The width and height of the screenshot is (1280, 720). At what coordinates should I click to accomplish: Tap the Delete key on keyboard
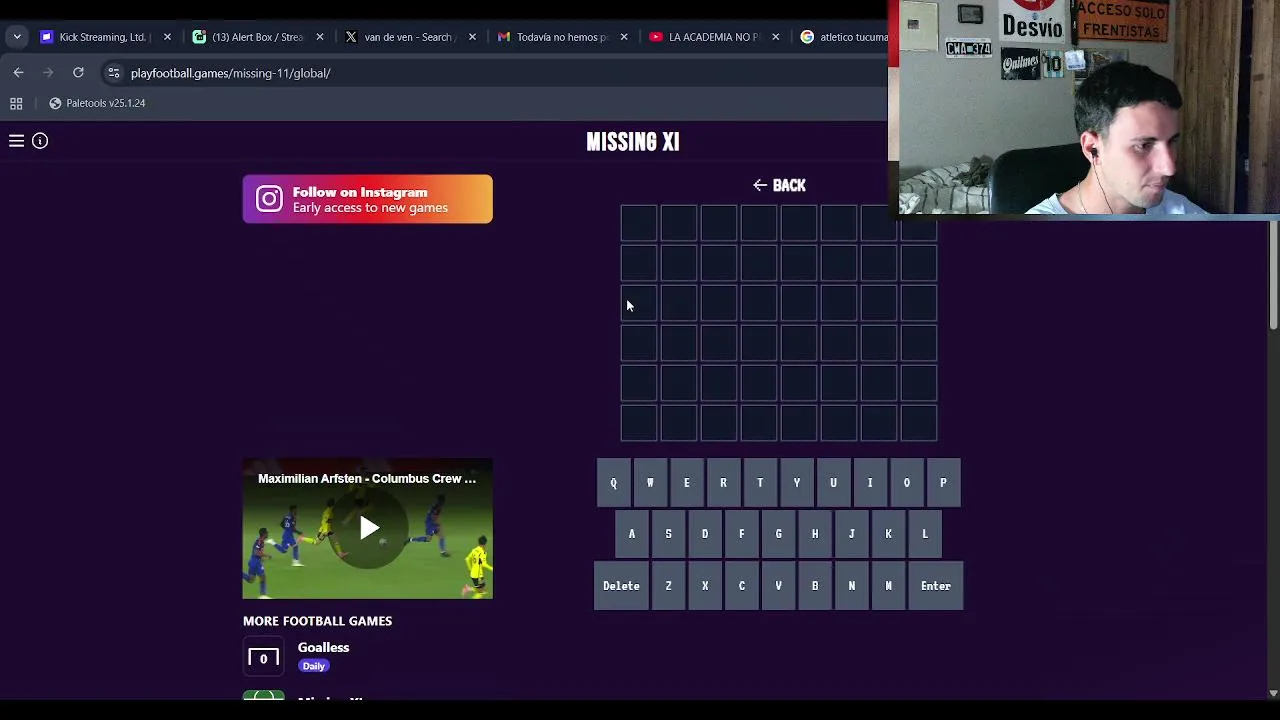(x=621, y=586)
